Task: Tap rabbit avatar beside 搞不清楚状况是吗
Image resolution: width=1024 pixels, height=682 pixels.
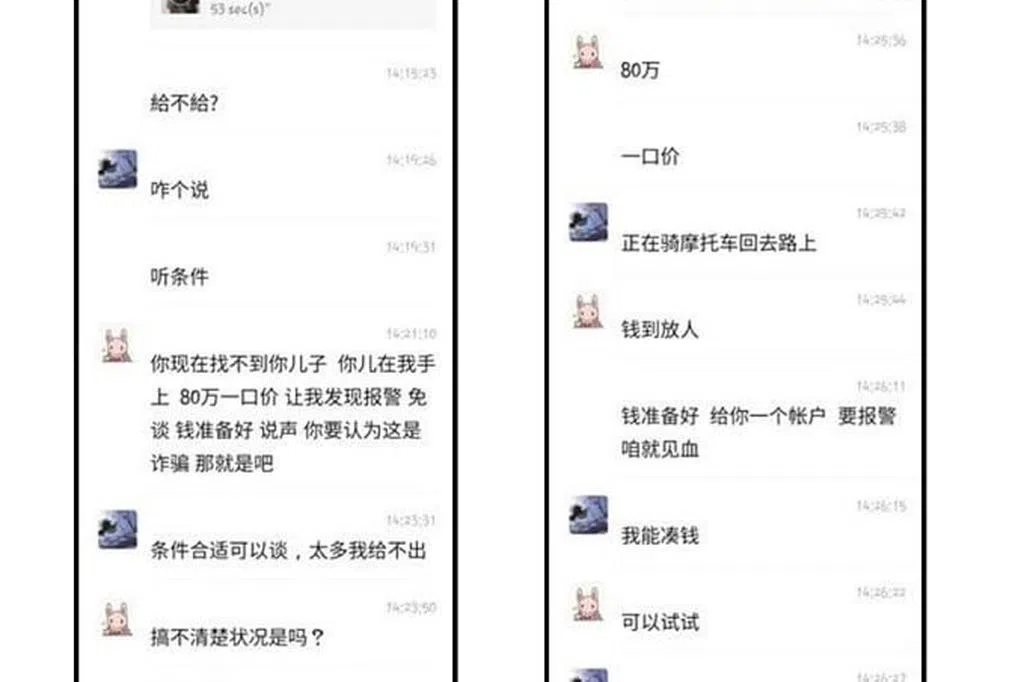Action: (118, 619)
